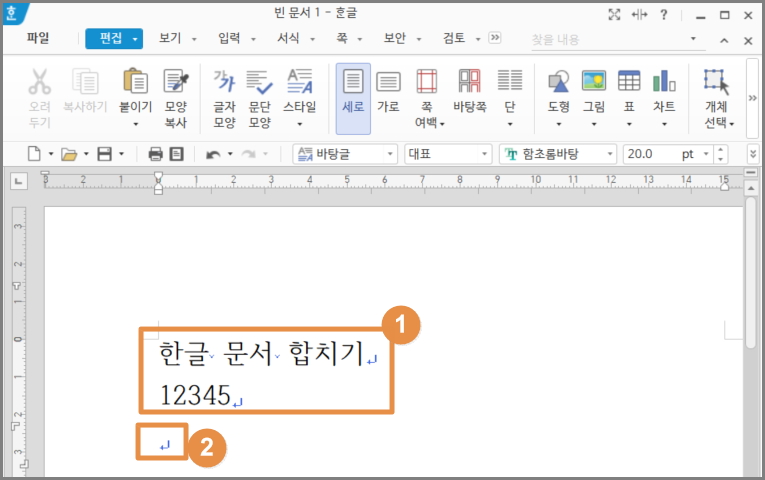Click the new document icon
Viewport: 765px width, 480px height.
(x=34, y=154)
